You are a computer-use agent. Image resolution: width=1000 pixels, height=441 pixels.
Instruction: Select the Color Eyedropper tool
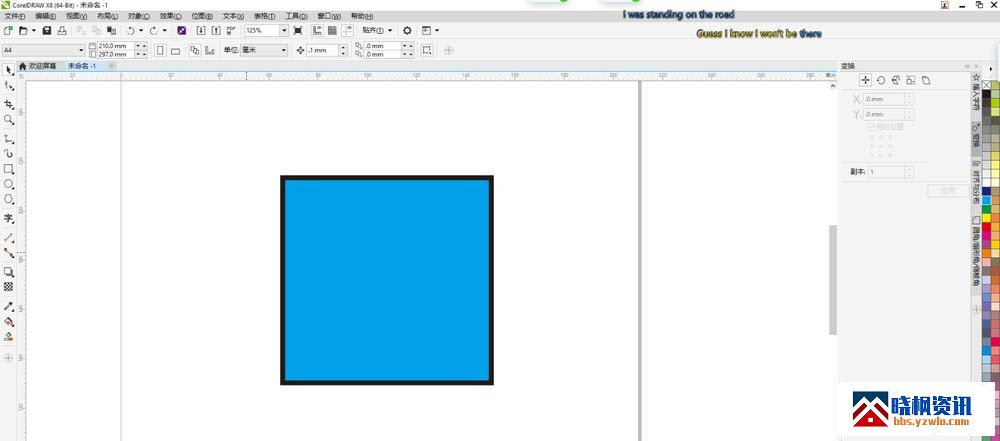click(x=8, y=306)
